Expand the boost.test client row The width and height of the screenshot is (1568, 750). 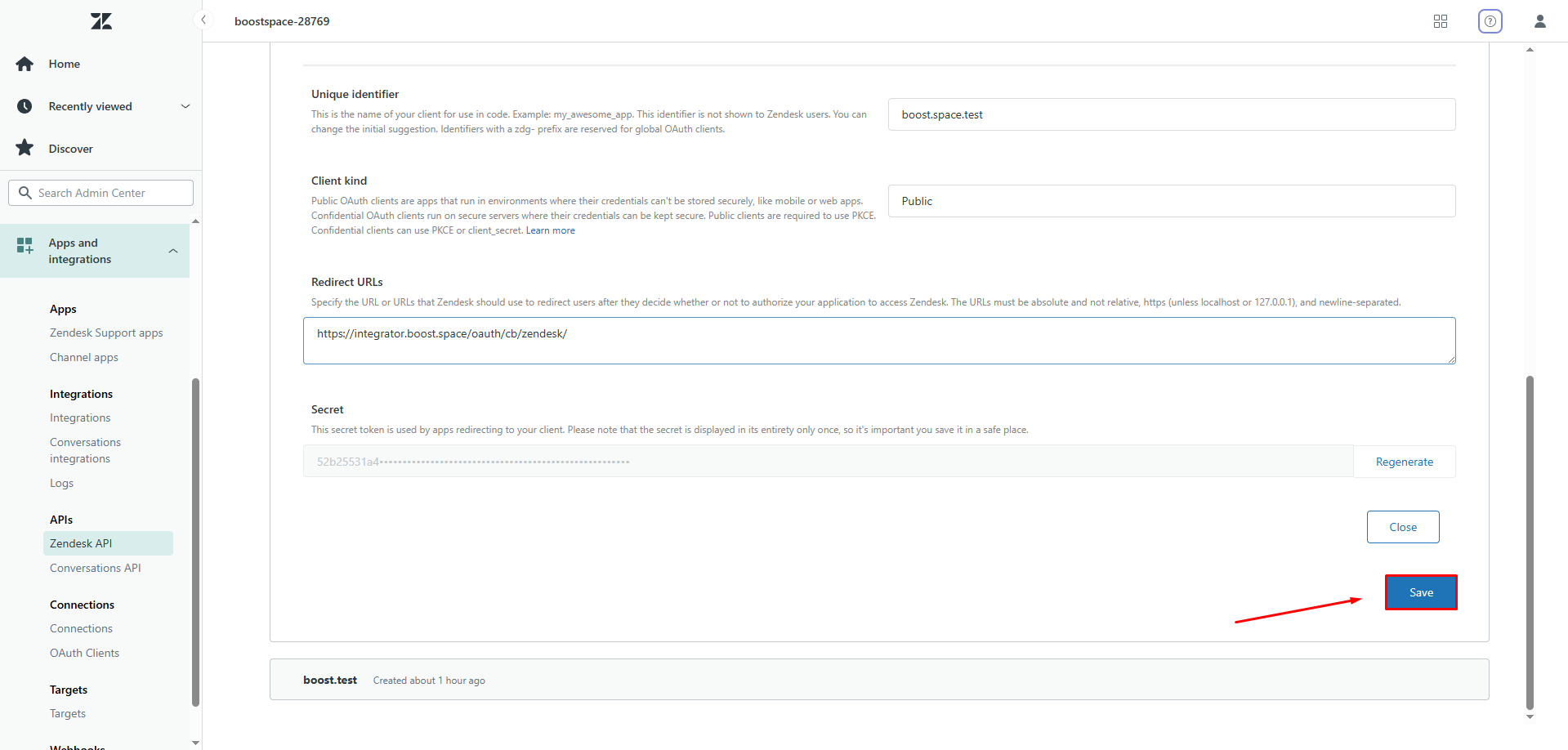click(879, 680)
